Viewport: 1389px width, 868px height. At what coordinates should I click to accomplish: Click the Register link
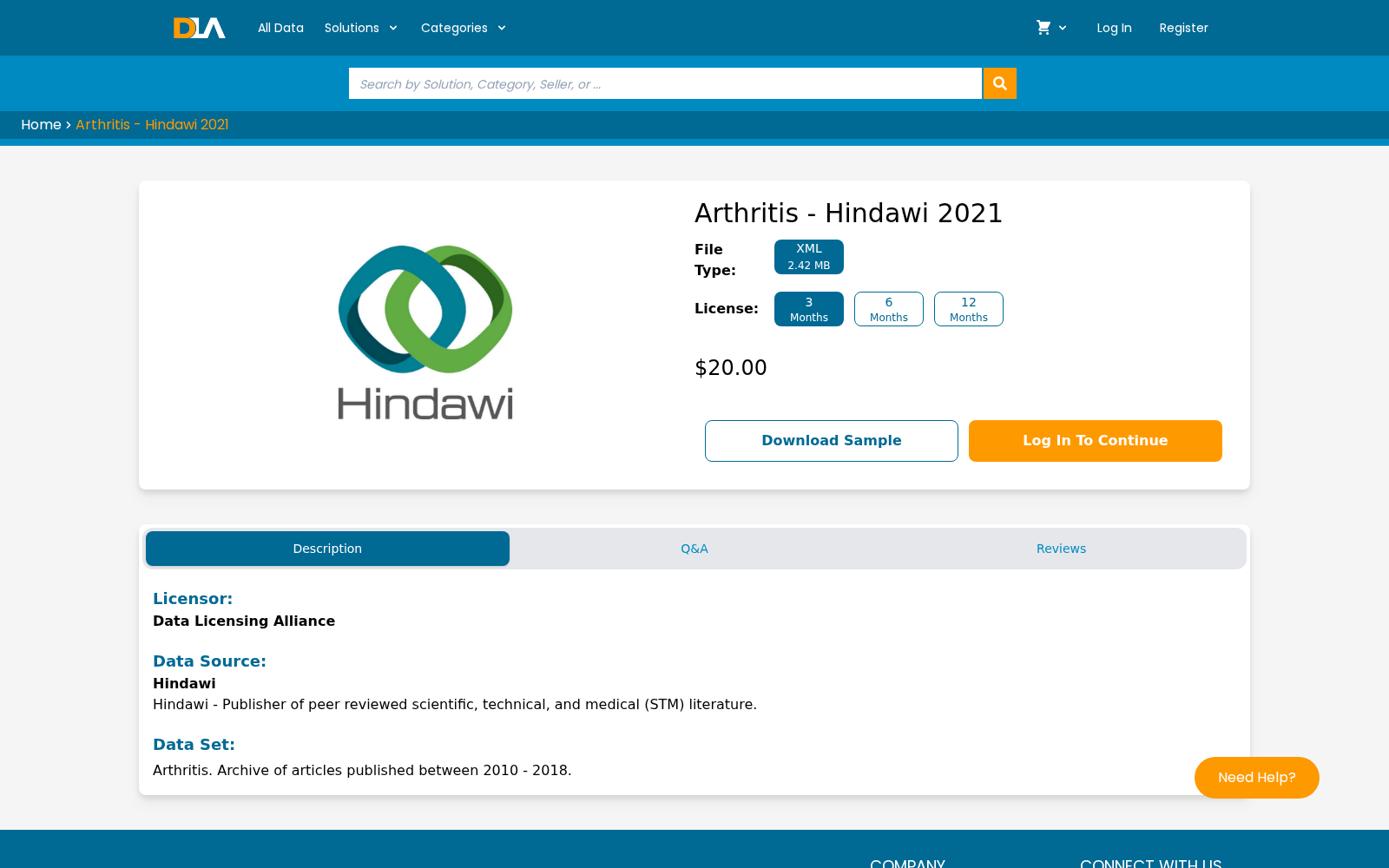(x=1183, y=28)
